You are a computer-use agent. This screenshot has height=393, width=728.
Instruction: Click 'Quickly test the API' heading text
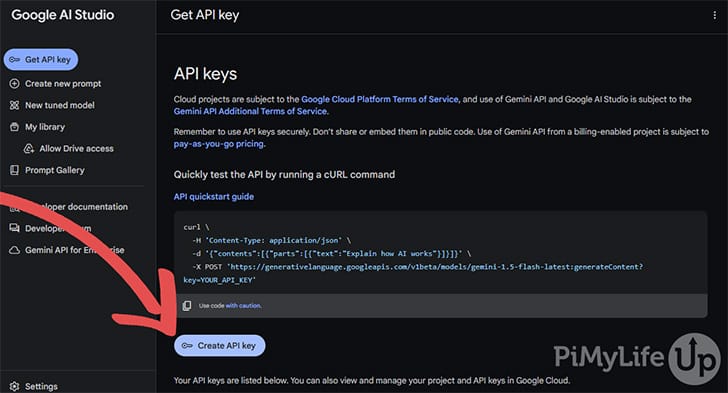284,175
